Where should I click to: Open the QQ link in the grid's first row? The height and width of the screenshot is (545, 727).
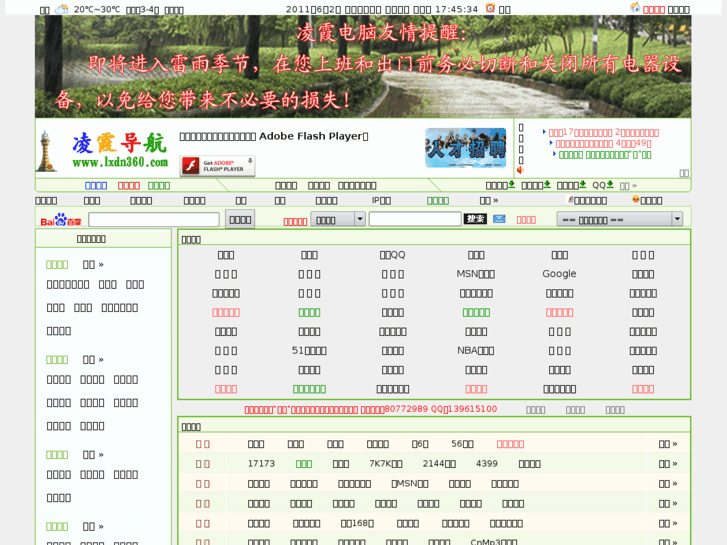click(392, 255)
